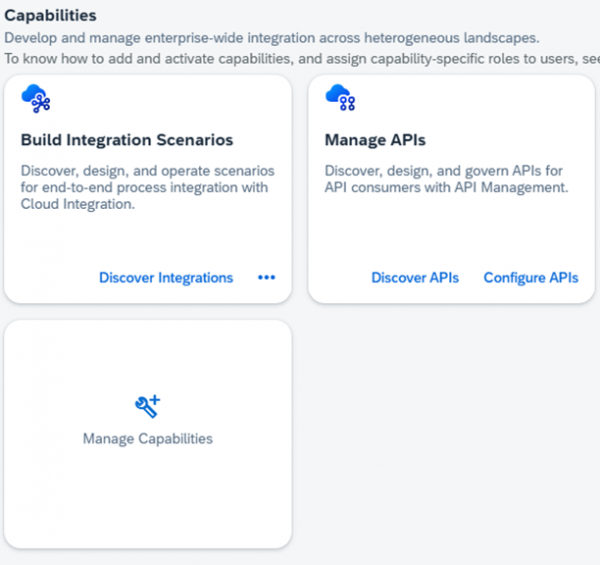The width and height of the screenshot is (600, 565).
Task: Click the Manage APIs description paragraph
Action: coord(446,179)
